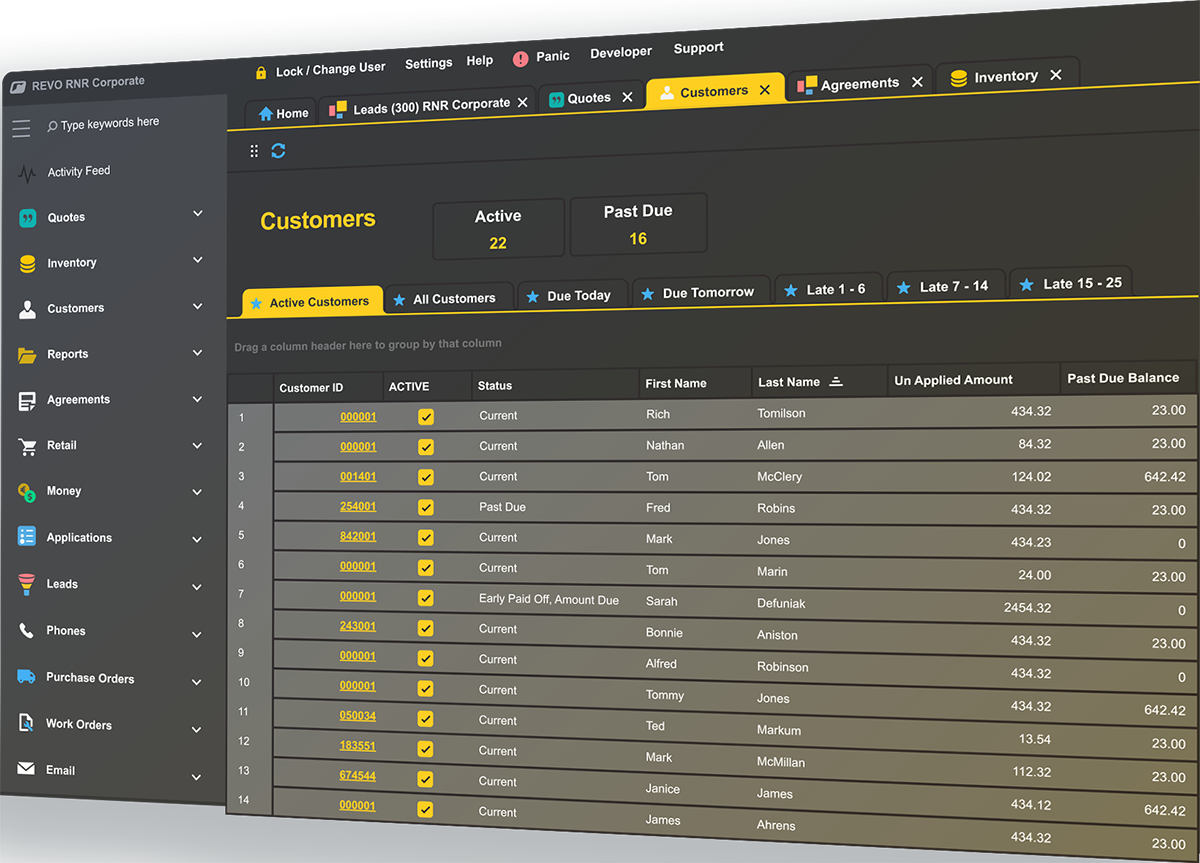Image resolution: width=1200 pixels, height=863 pixels.
Task: Toggle the ACTIVE checkbox for Sarah Defuniak
Action: (426, 598)
